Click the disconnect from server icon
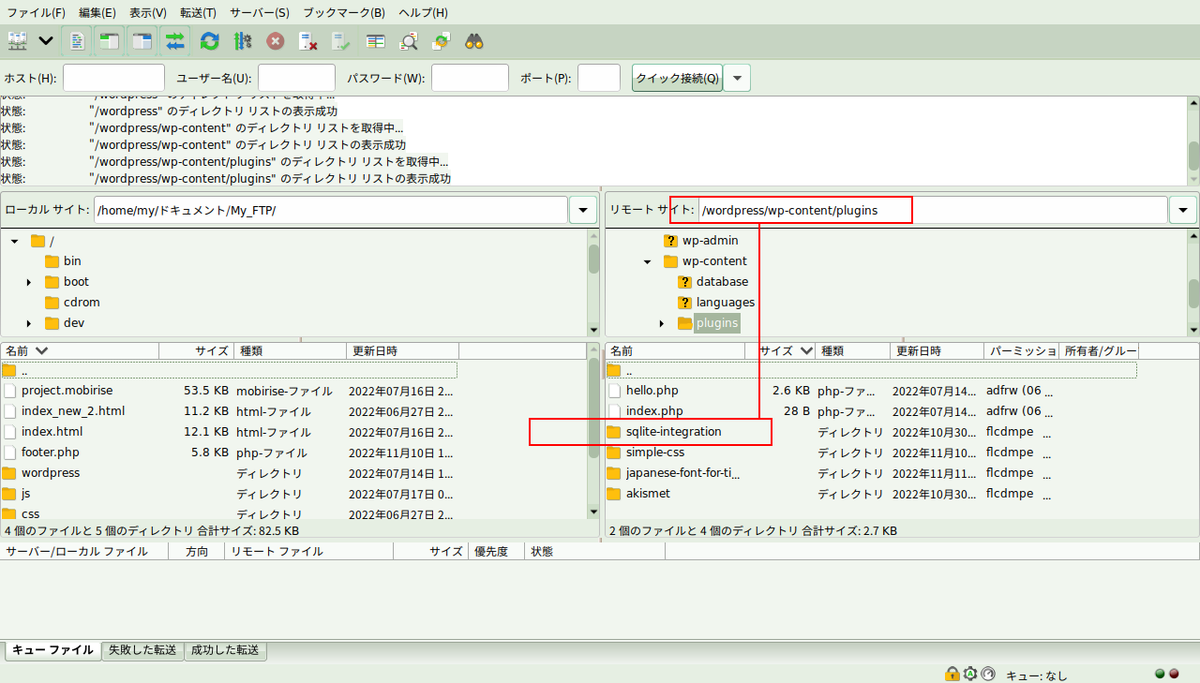 click(x=308, y=41)
